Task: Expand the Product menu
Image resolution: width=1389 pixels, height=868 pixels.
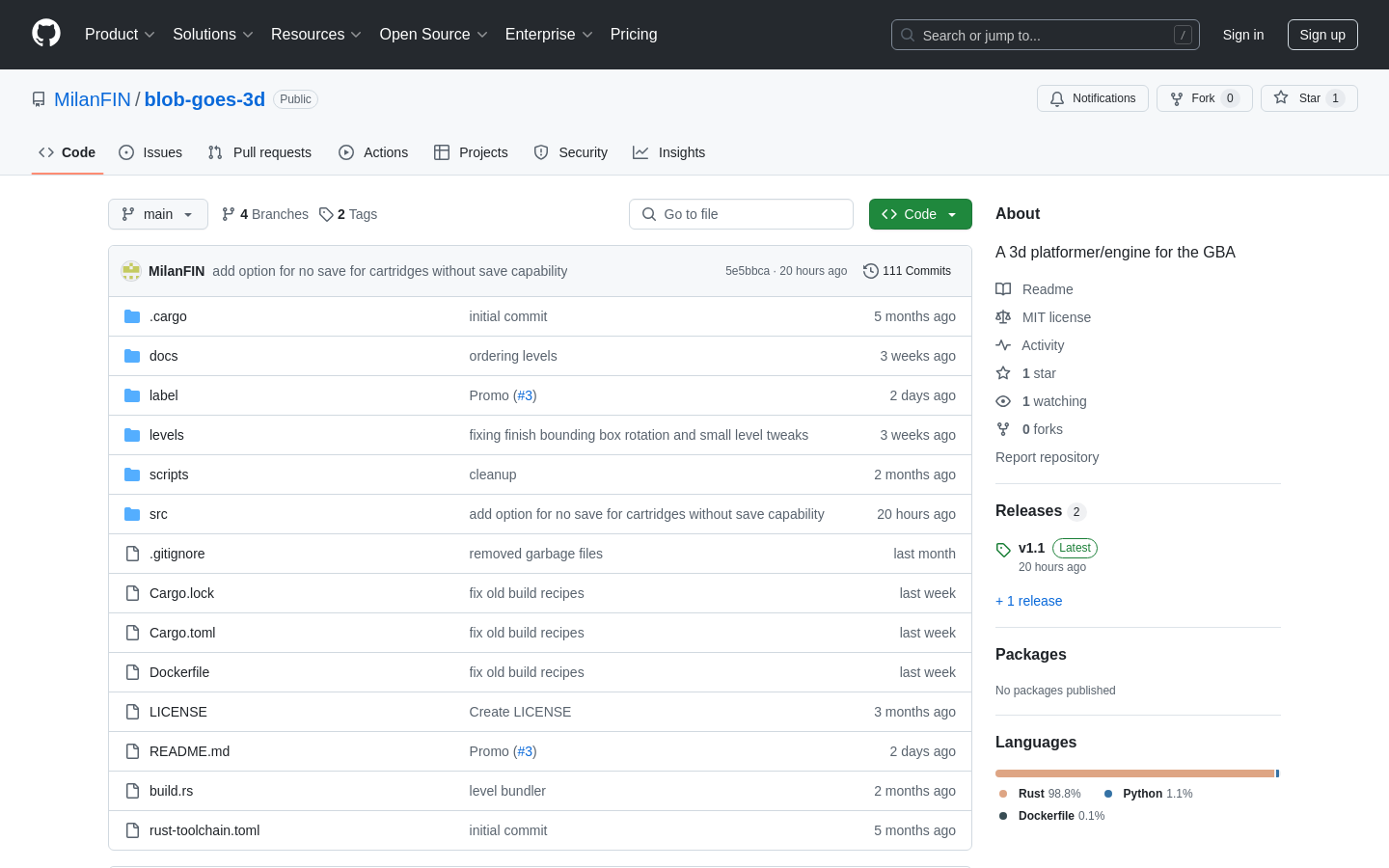Action: click(120, 34)
